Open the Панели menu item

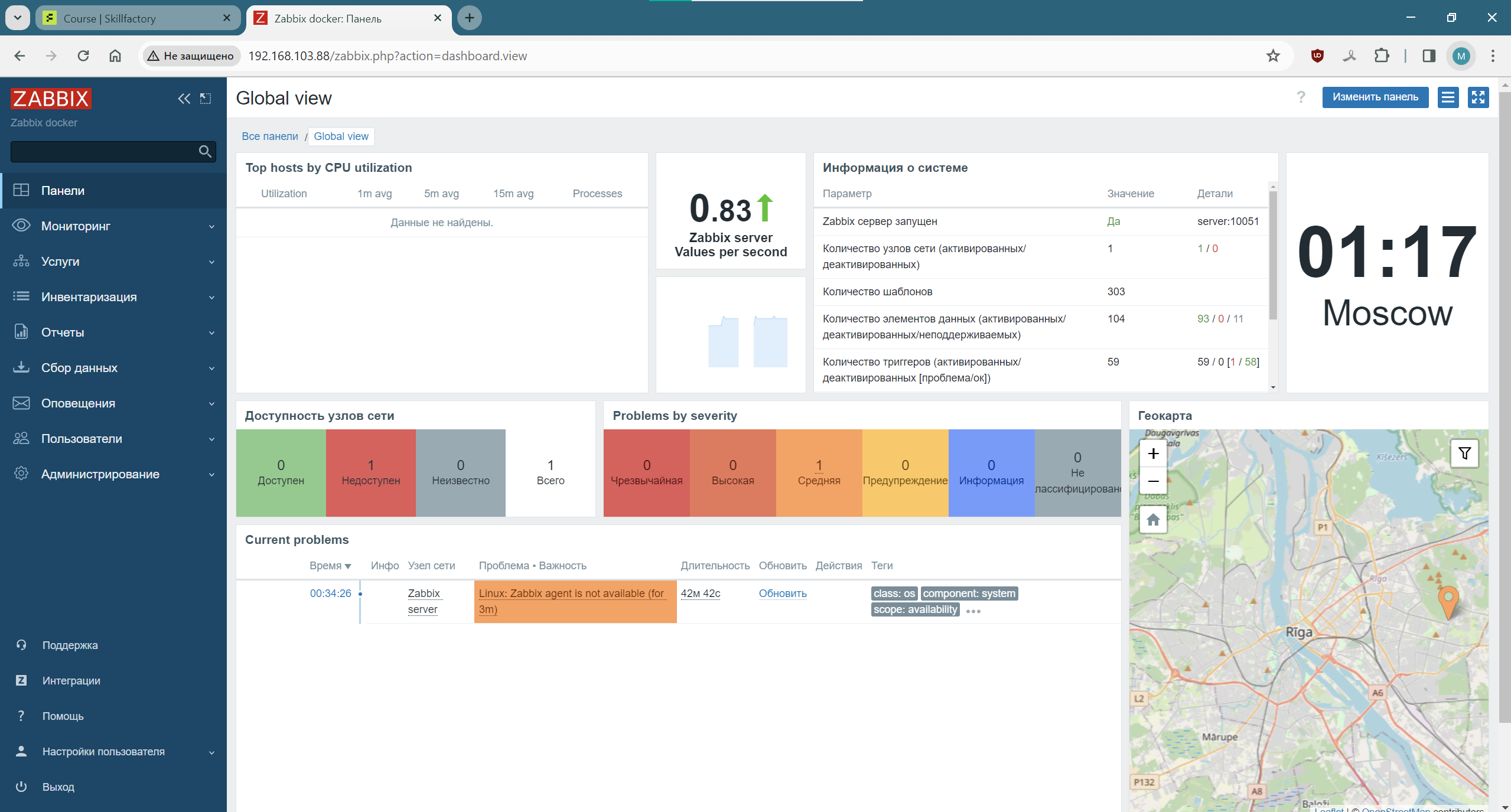click(63, 191)
